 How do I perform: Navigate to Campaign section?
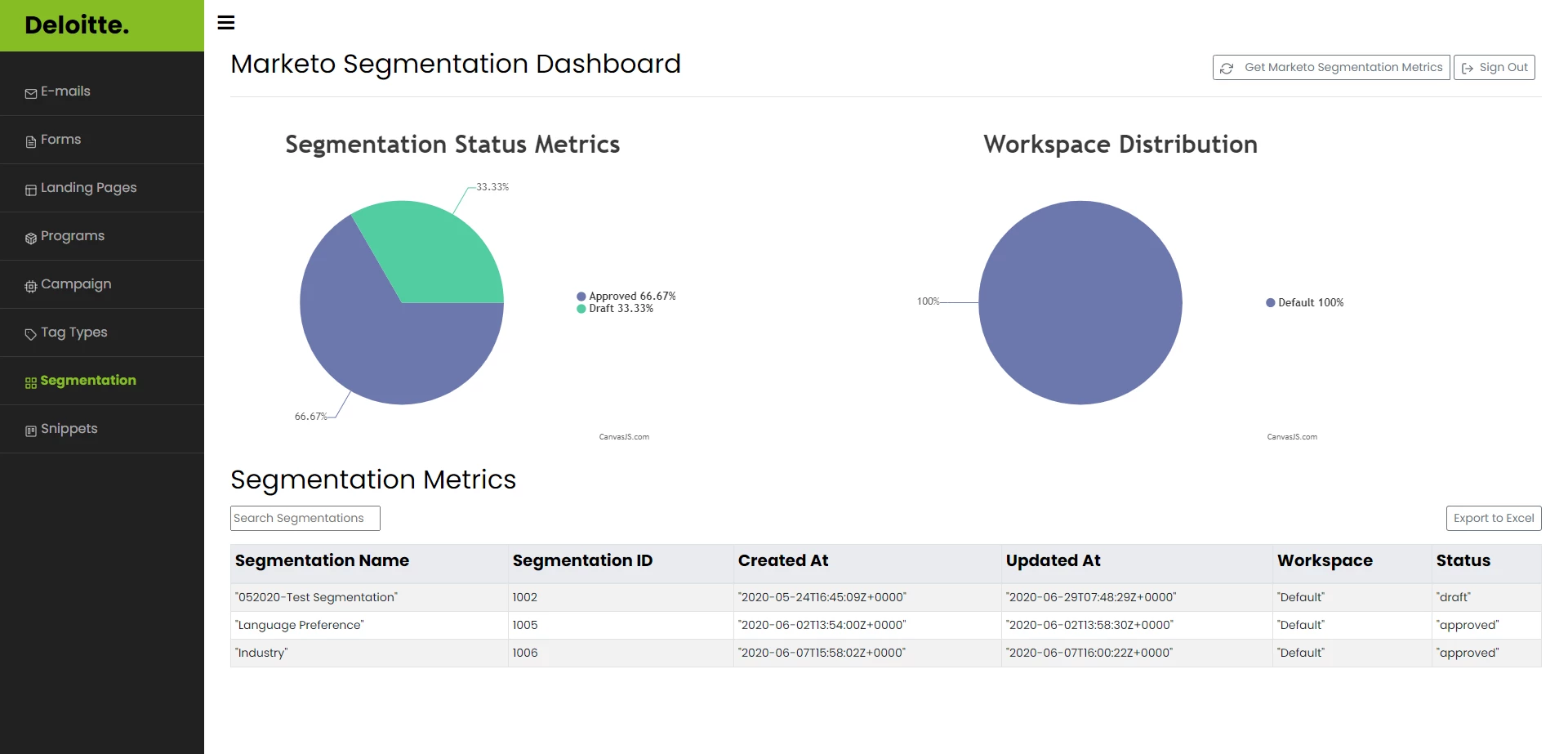tap(102, 284)
